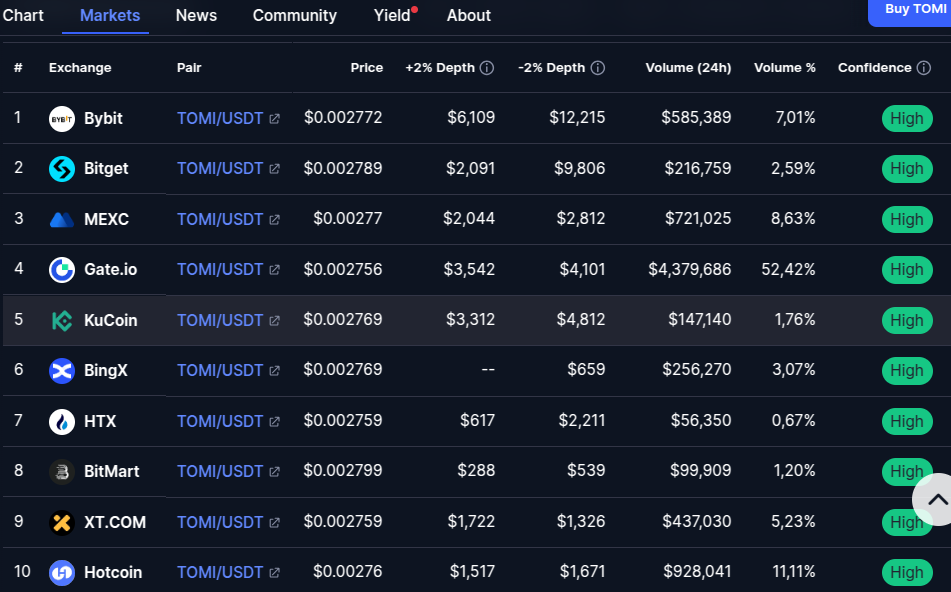Click the scroll-to-top arrow button
The image size is (951, 592).
pyautogui.click(x=936, y=499)
